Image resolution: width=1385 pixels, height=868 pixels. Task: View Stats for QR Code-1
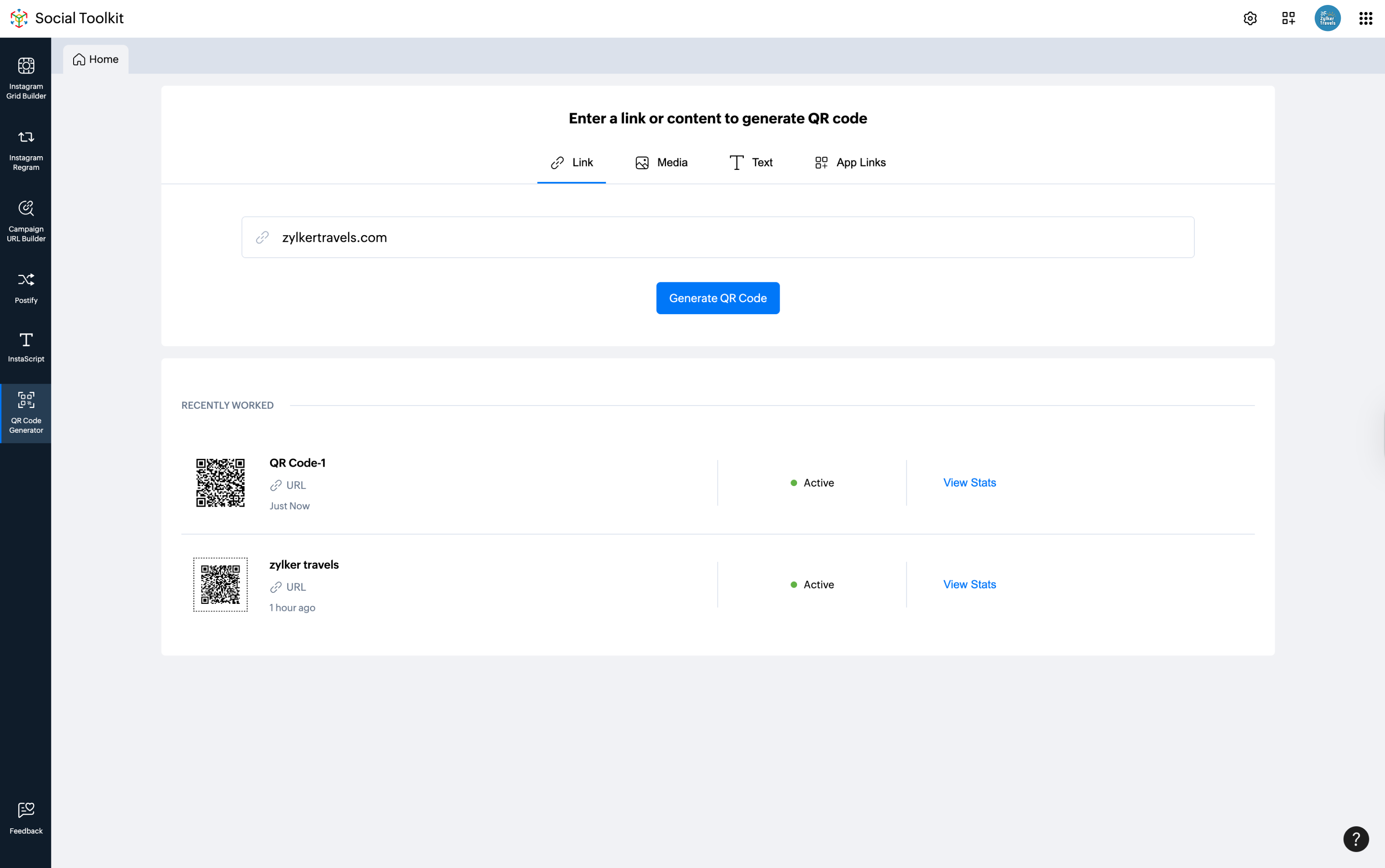(x=969, y=483)
